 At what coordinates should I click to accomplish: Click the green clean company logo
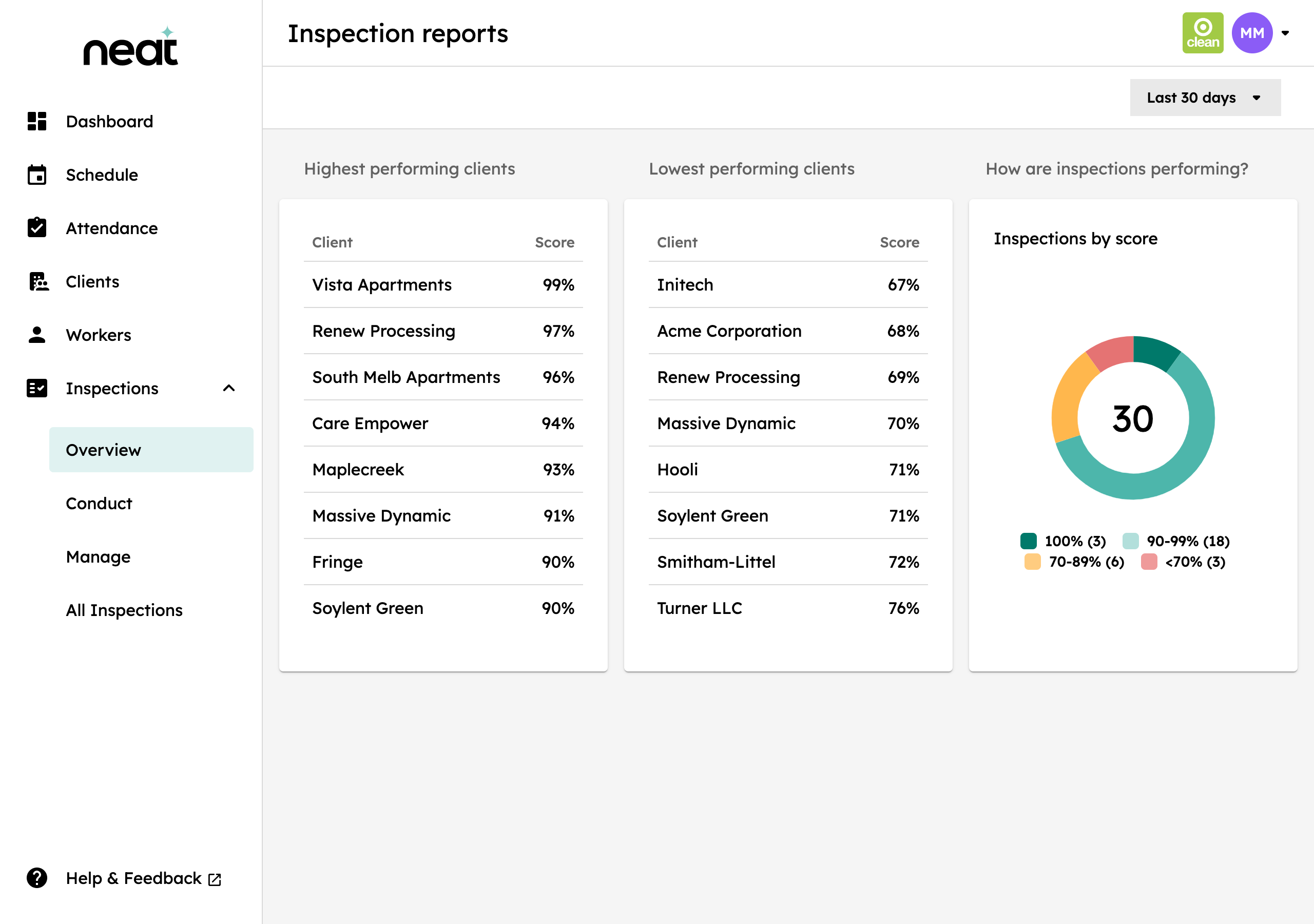[1203, 33]
